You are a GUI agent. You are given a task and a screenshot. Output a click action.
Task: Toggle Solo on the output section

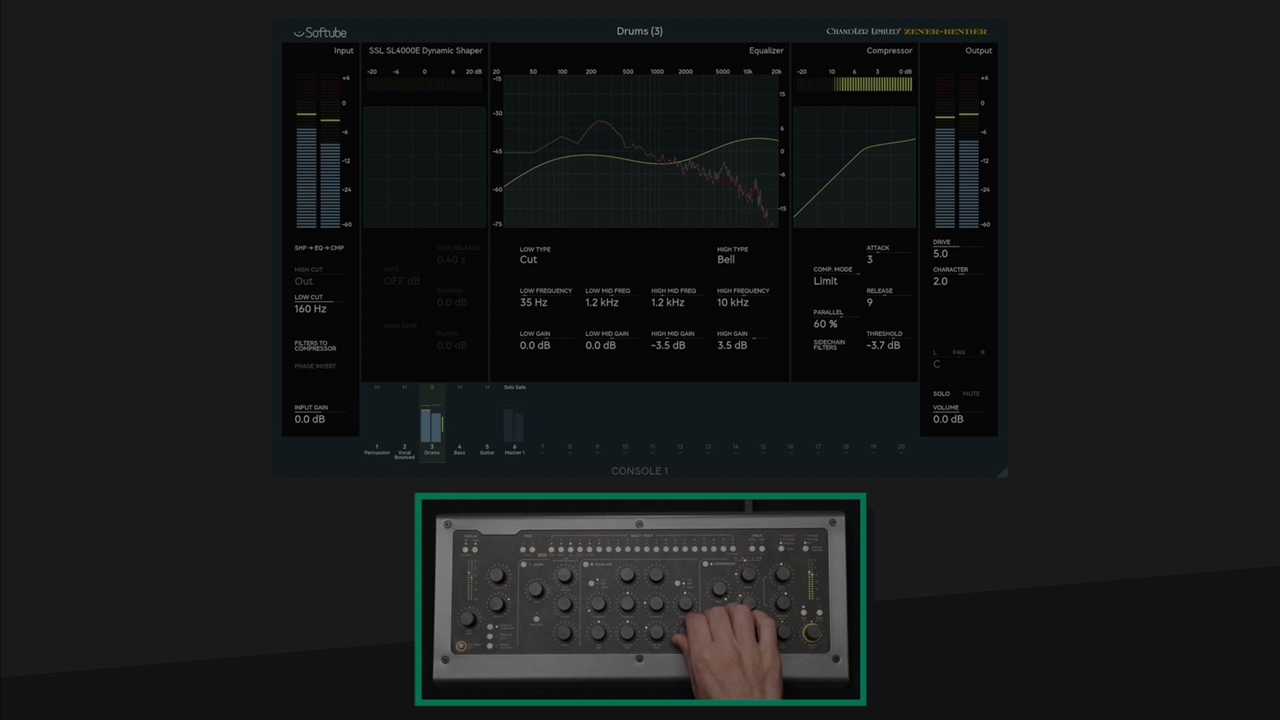[941, 394]
